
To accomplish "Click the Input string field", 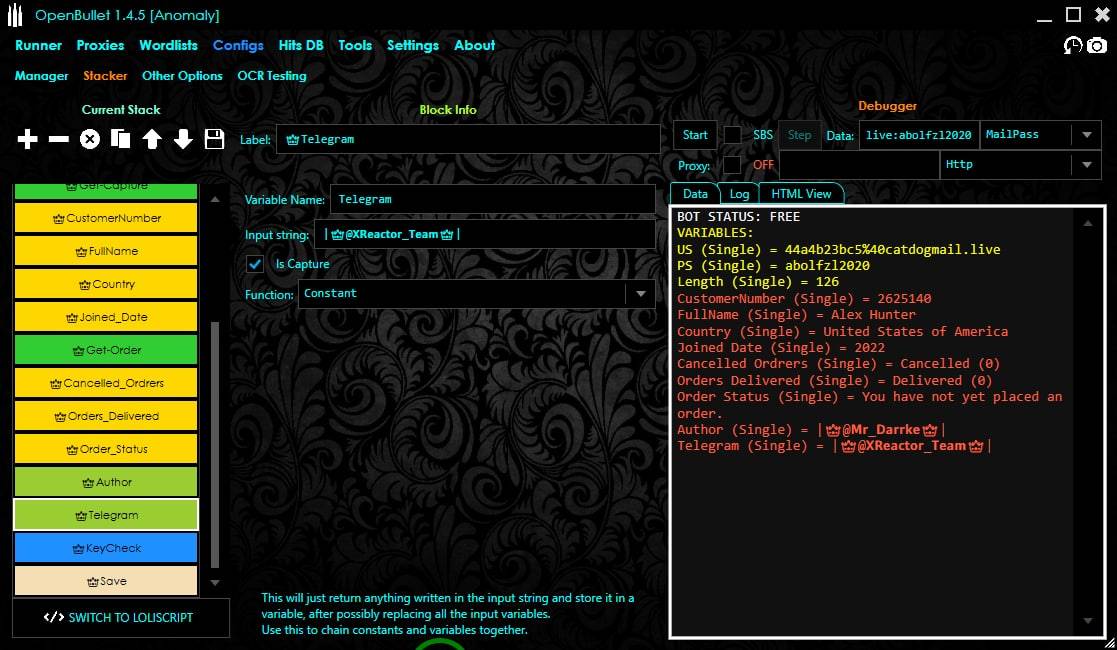I will pyautogui.click(x=484, y=234).
